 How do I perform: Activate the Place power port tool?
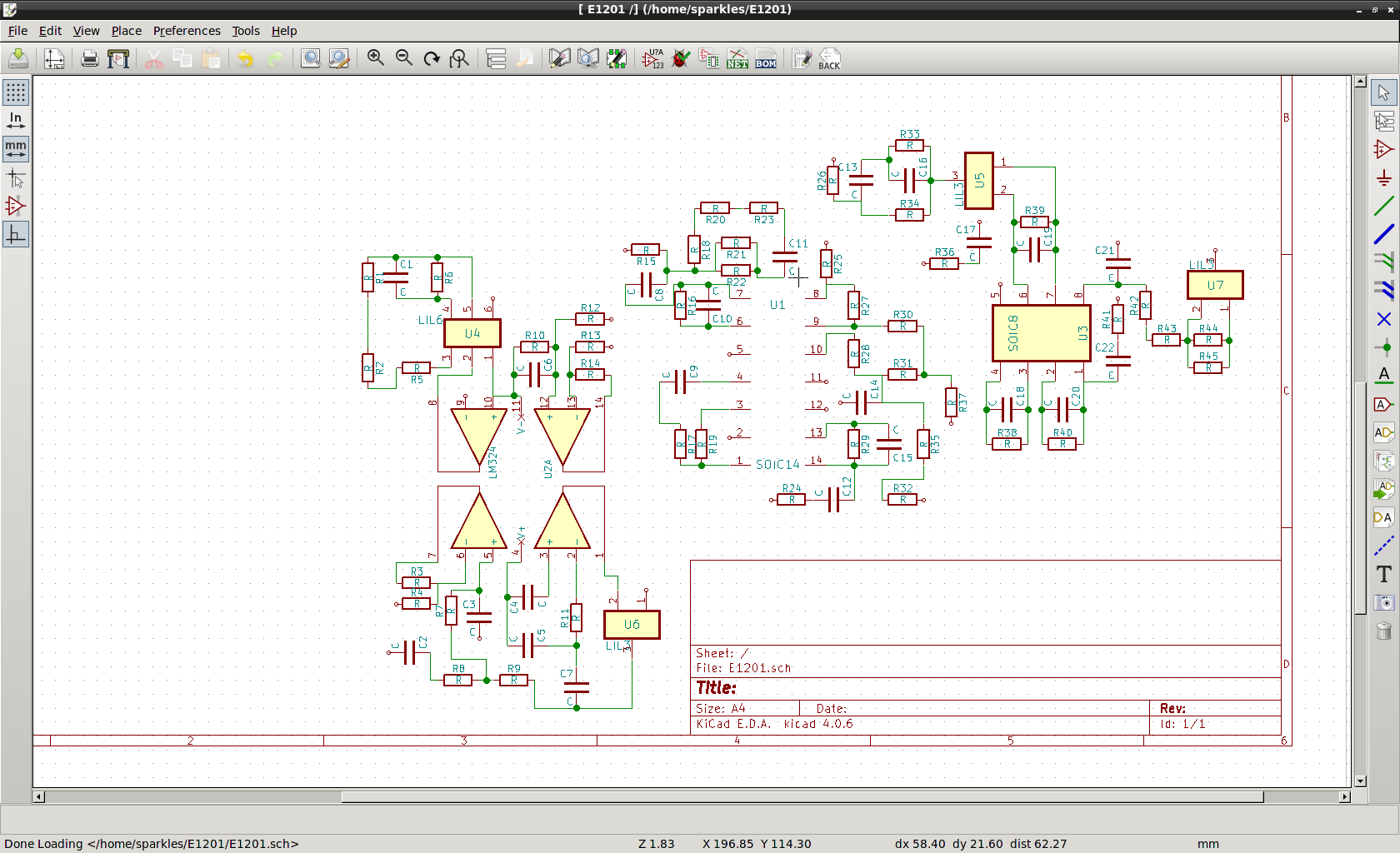click(x=1383, y=177)
